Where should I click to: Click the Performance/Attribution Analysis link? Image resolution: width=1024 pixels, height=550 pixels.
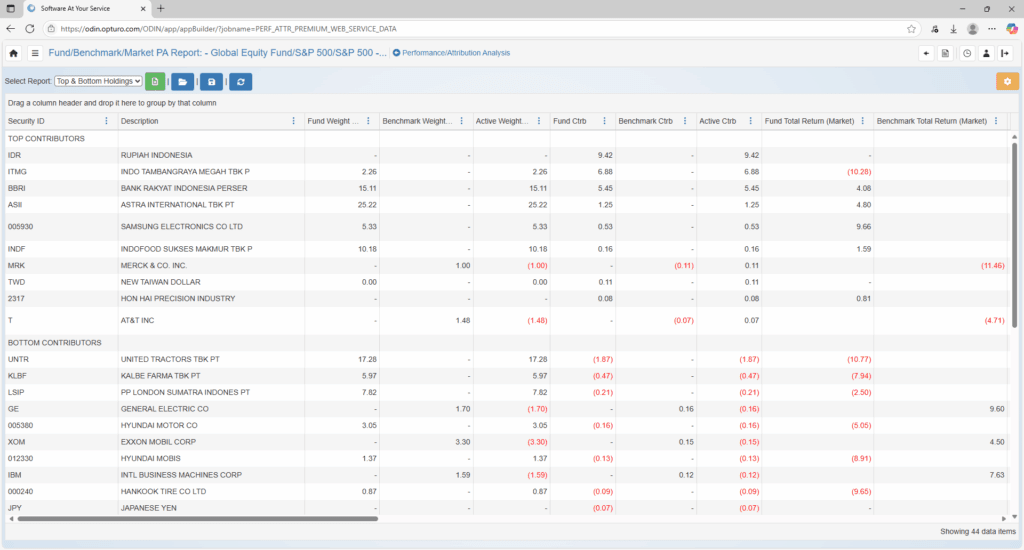pos(451,53)
